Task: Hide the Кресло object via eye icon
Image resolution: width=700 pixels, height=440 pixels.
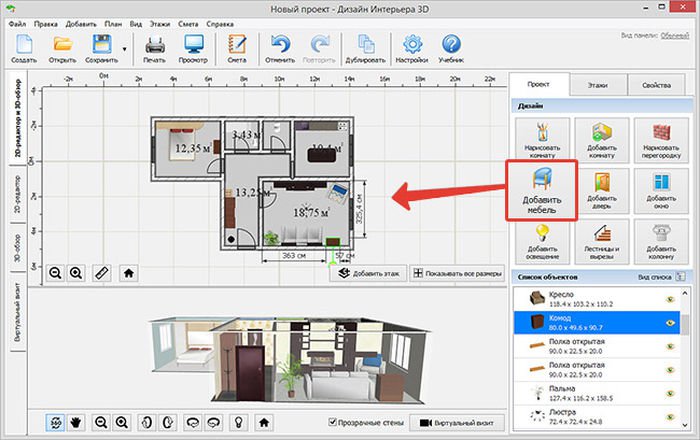Action: (x=671, y=298)
